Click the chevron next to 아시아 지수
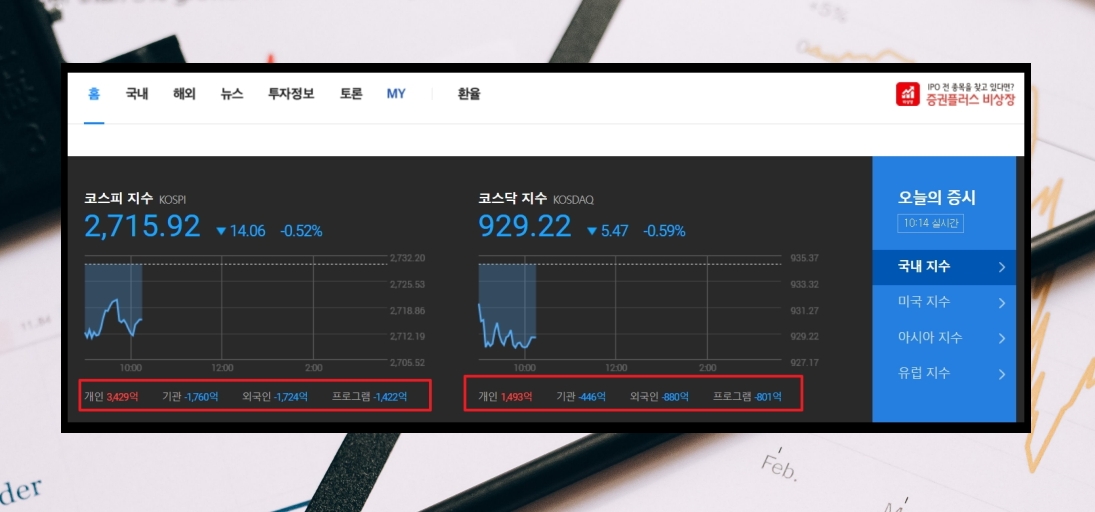This screenshot has height=512, width=1095. [x=1001, y=338]
